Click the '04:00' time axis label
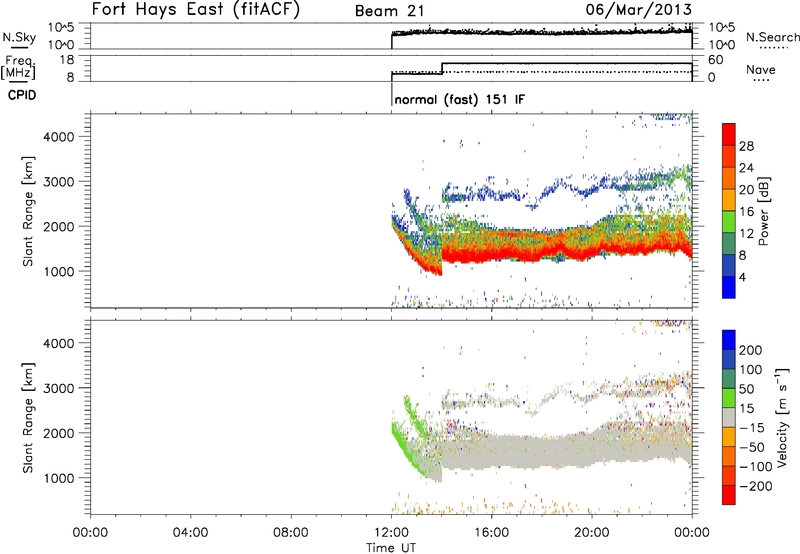800x554 pixels. coord(191,533)
